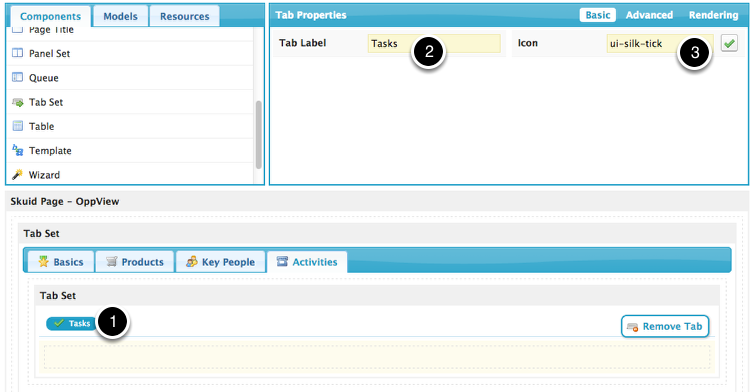Click the Tab Set component icon
The height and width of the screenshot is (392, 753).
(x=17, y=102)
